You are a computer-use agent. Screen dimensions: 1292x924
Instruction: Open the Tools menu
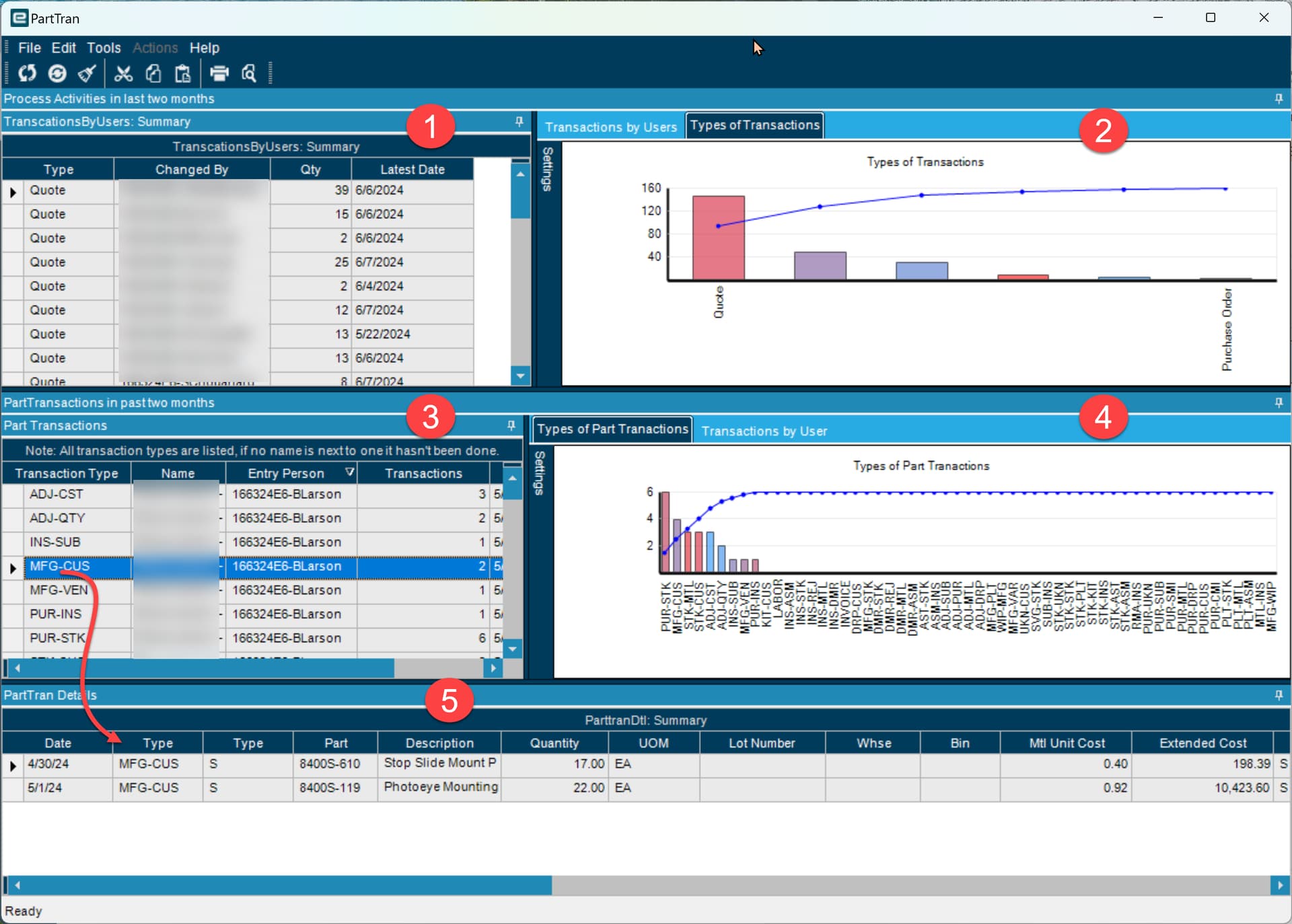tap(104, 48)
